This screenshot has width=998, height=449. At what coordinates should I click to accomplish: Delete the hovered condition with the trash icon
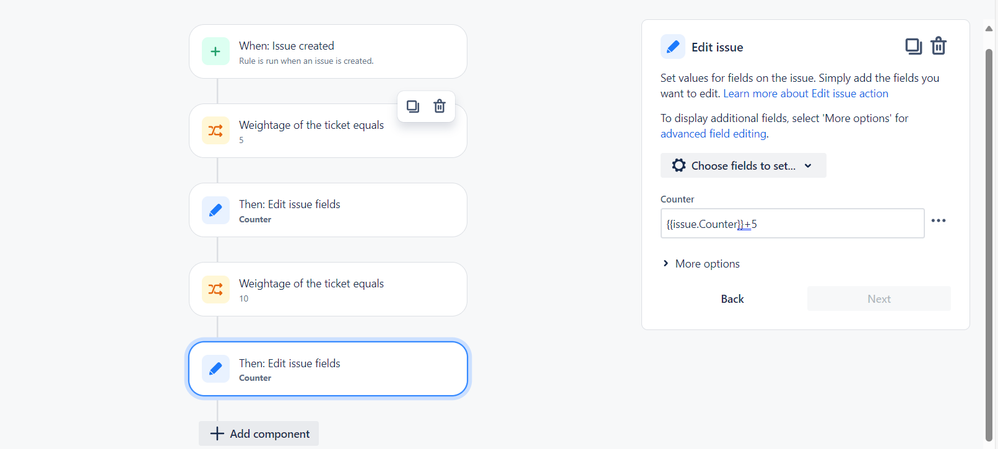coord(439,106)
